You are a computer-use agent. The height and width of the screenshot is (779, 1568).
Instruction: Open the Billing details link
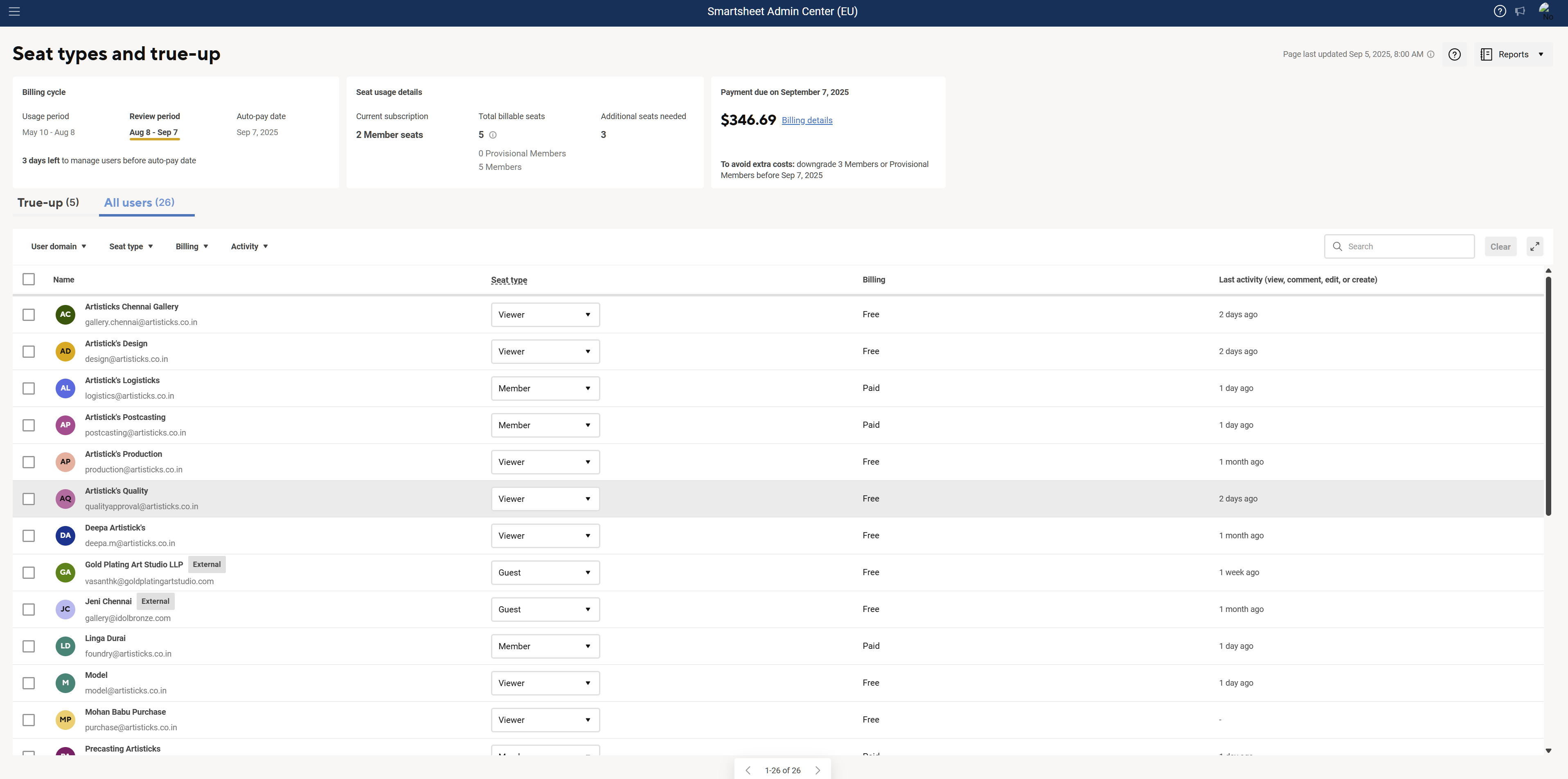tap(807, 121)
